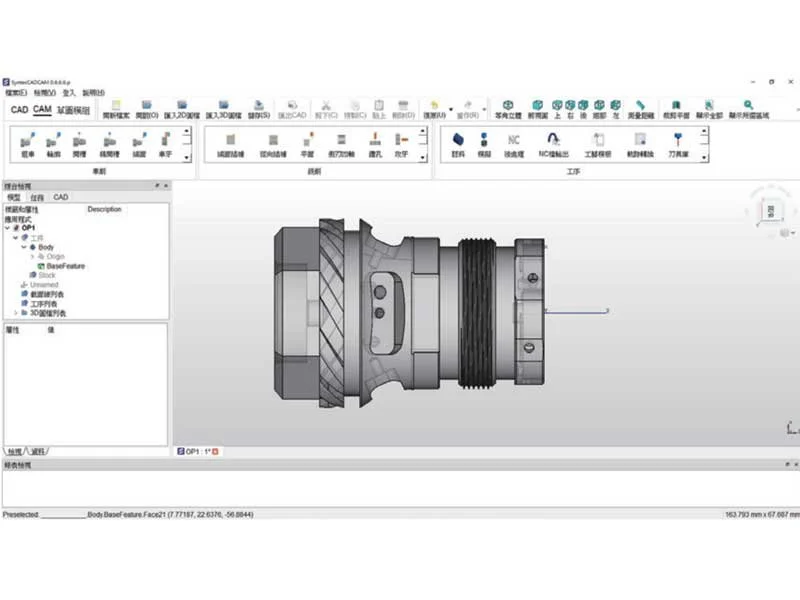Screen dimensions: 800x600
Task: Click the Show all icon
Action: pyautogui.click(x=709, y=105)
